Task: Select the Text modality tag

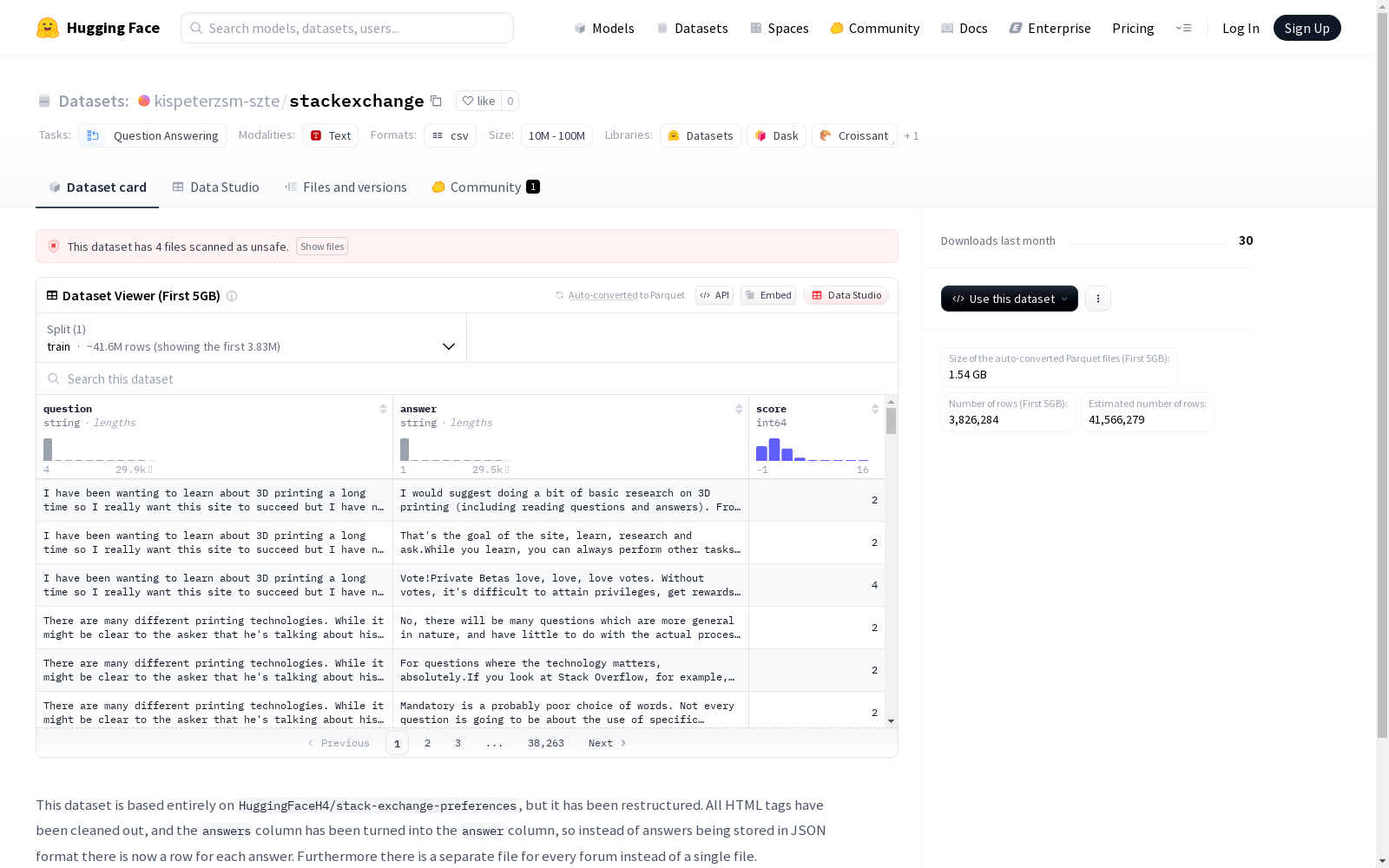Action: click(331, 135)
